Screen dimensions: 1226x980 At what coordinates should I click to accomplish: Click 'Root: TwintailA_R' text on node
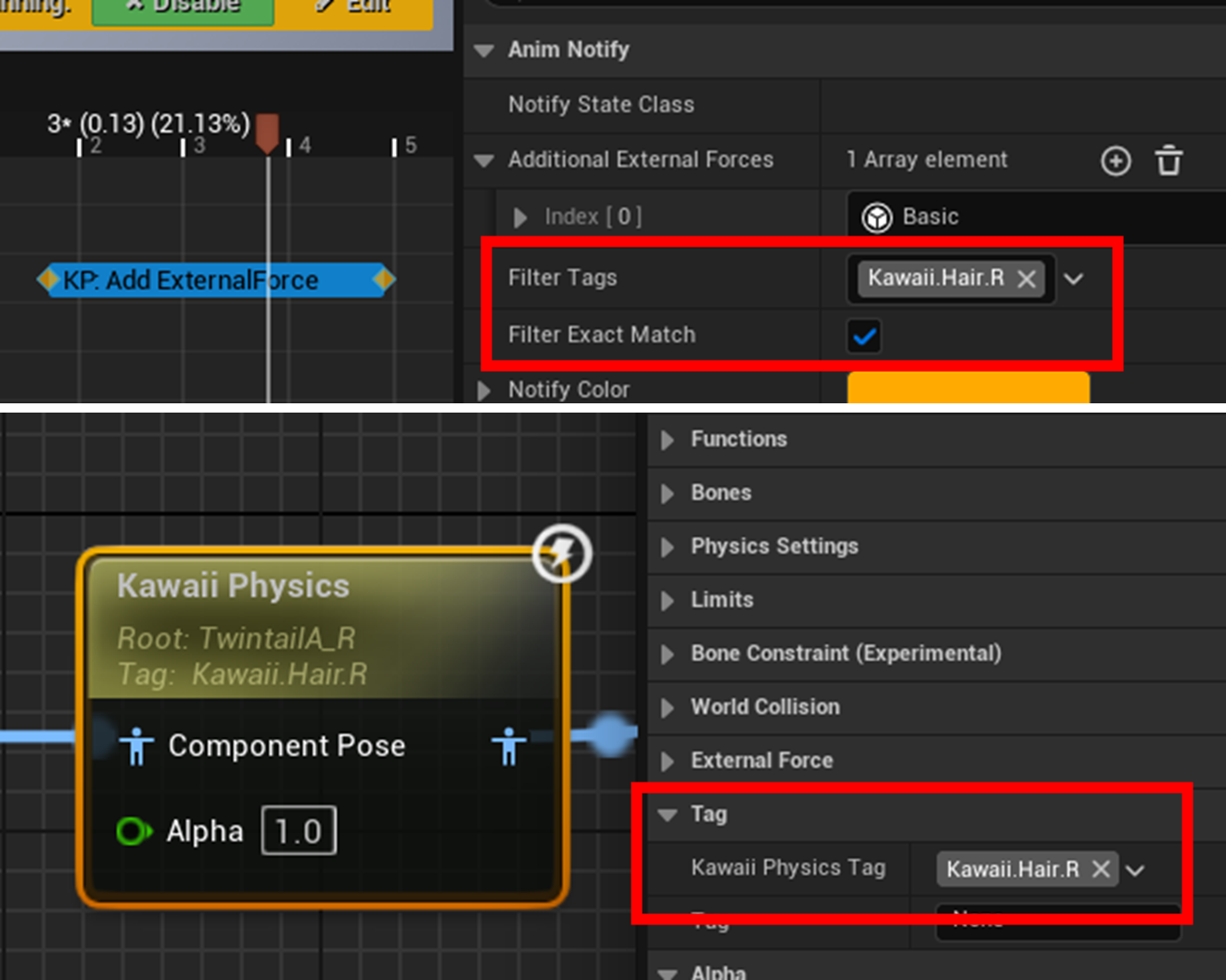coord(236,638)
